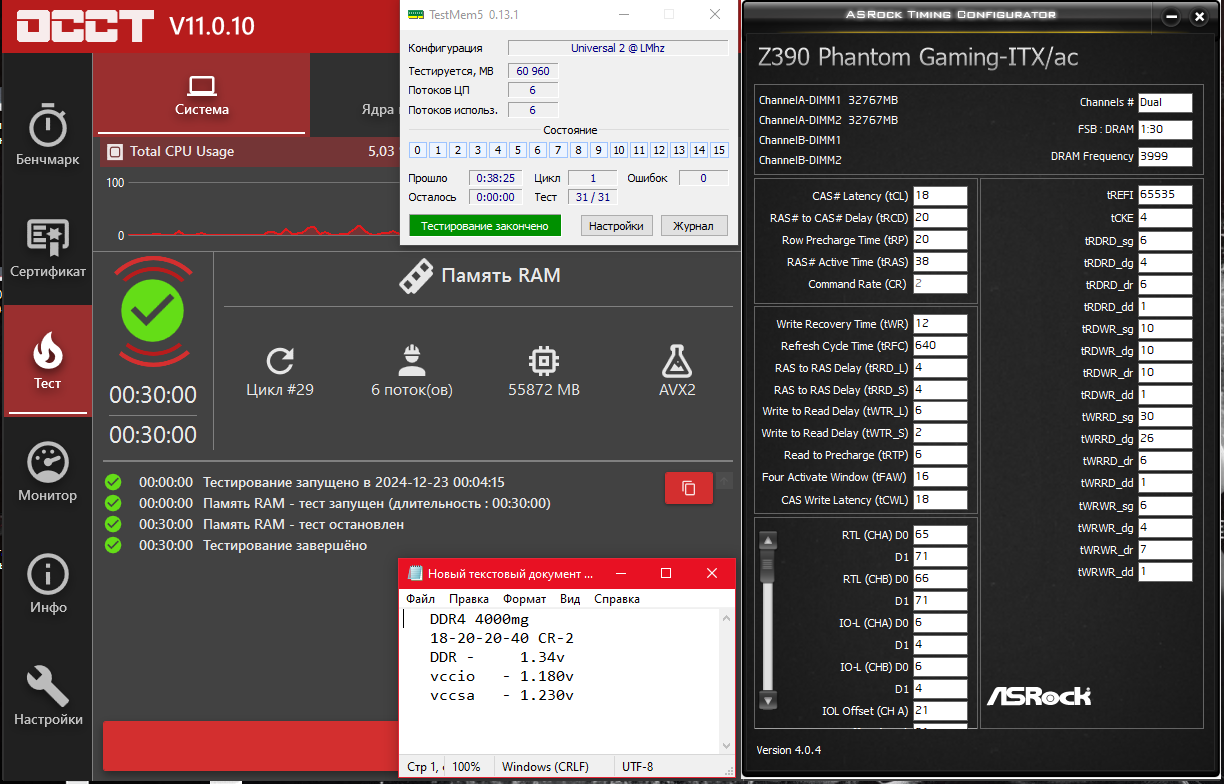1224x784 pixels.
Task: Click the ASRock logo in Timing Configurator
Action: coord(1038,695)
